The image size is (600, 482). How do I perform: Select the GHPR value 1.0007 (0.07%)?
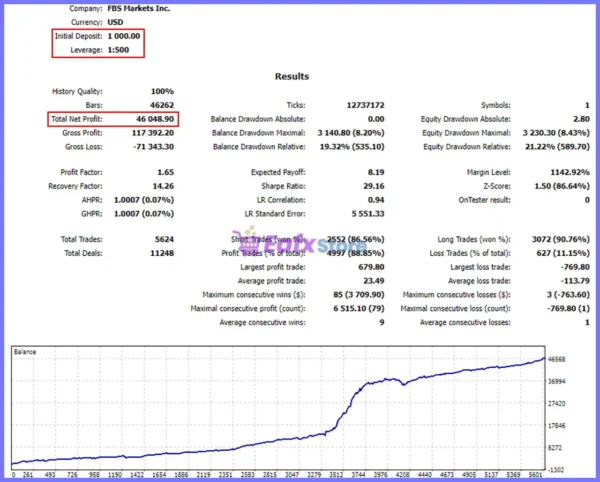144,213
